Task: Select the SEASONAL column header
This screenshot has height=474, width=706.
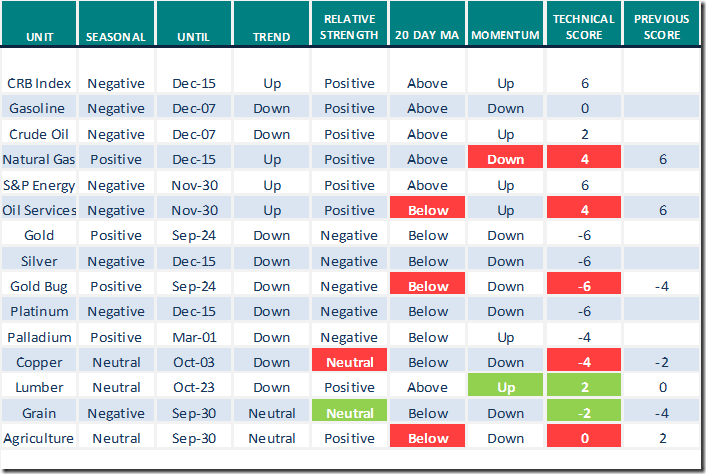Action: (x=116, y=37)
